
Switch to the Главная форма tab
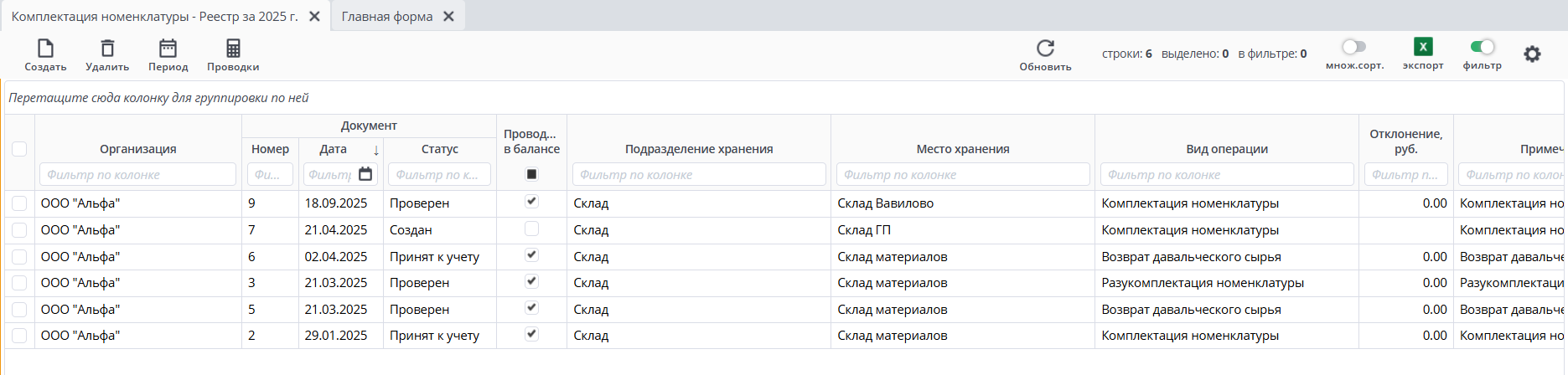pyautogui.click(x=387, y=17)
